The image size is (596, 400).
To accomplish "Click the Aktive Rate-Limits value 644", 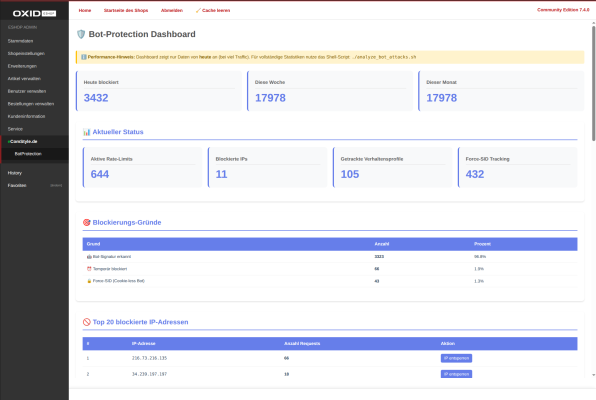I will coord(100,175).
